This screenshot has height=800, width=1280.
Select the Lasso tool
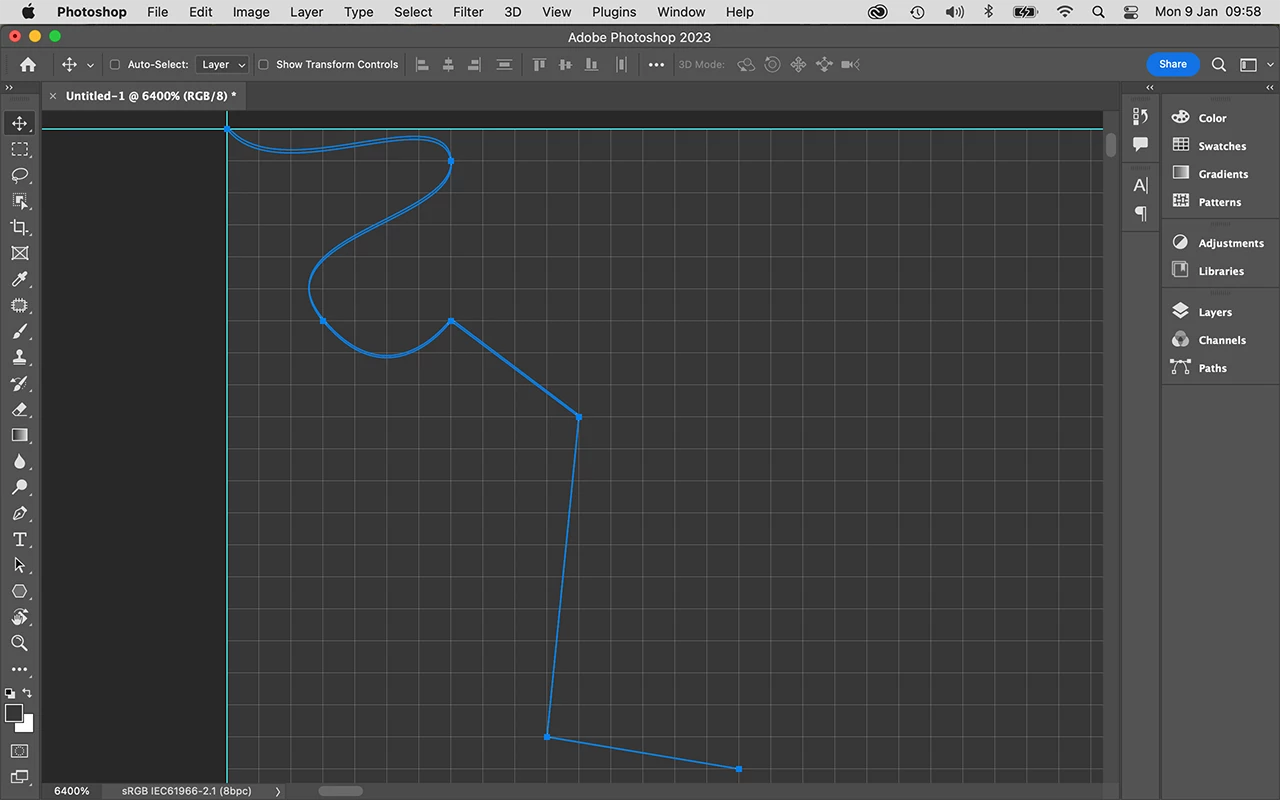coord(19,175)
